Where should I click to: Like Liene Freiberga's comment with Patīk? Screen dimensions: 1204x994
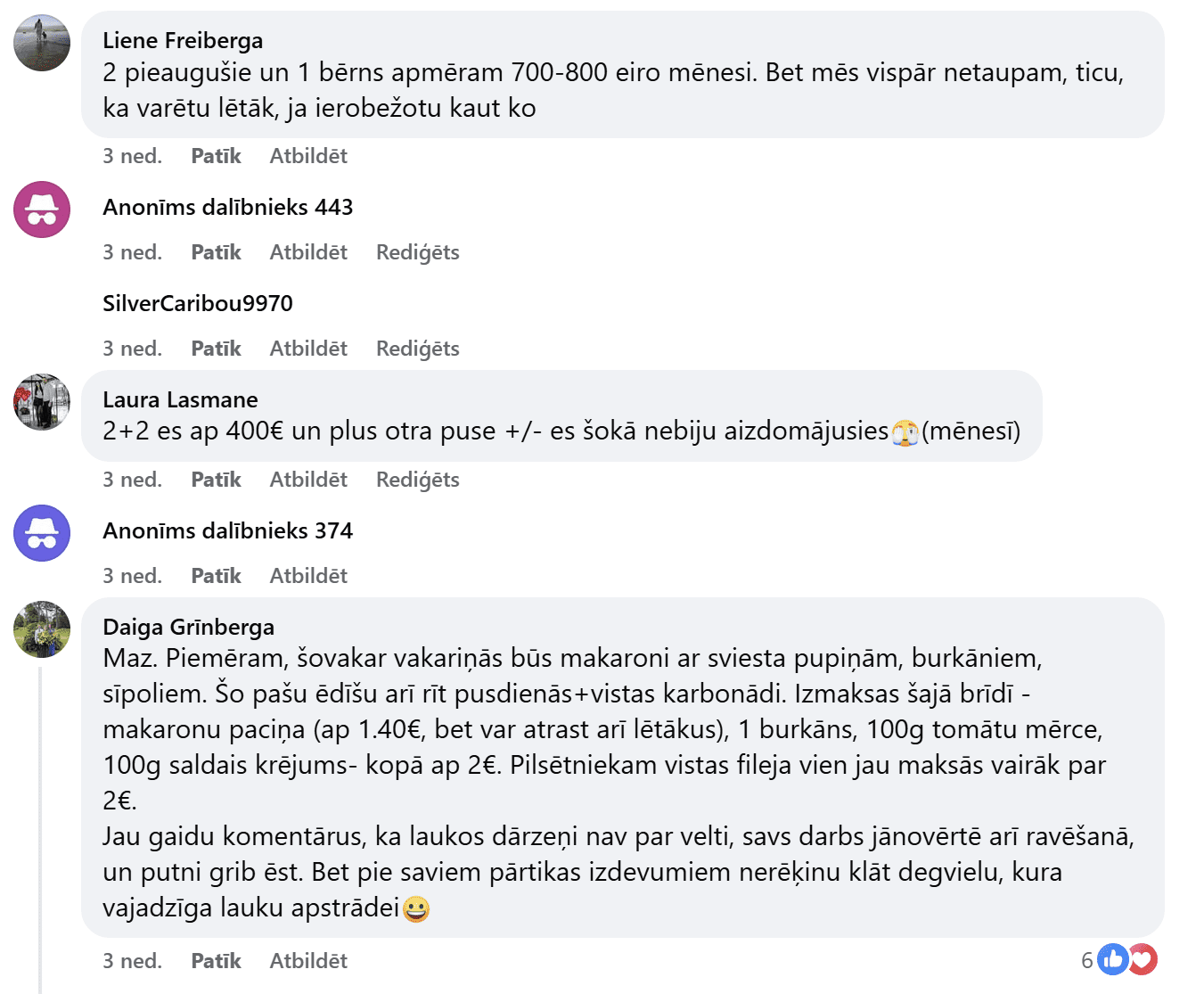point(216,156)
